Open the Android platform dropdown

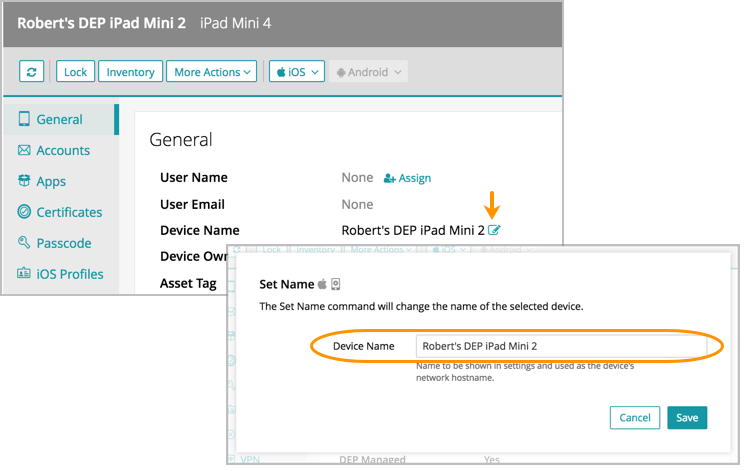pyautogui.click(x=369, y=72)
